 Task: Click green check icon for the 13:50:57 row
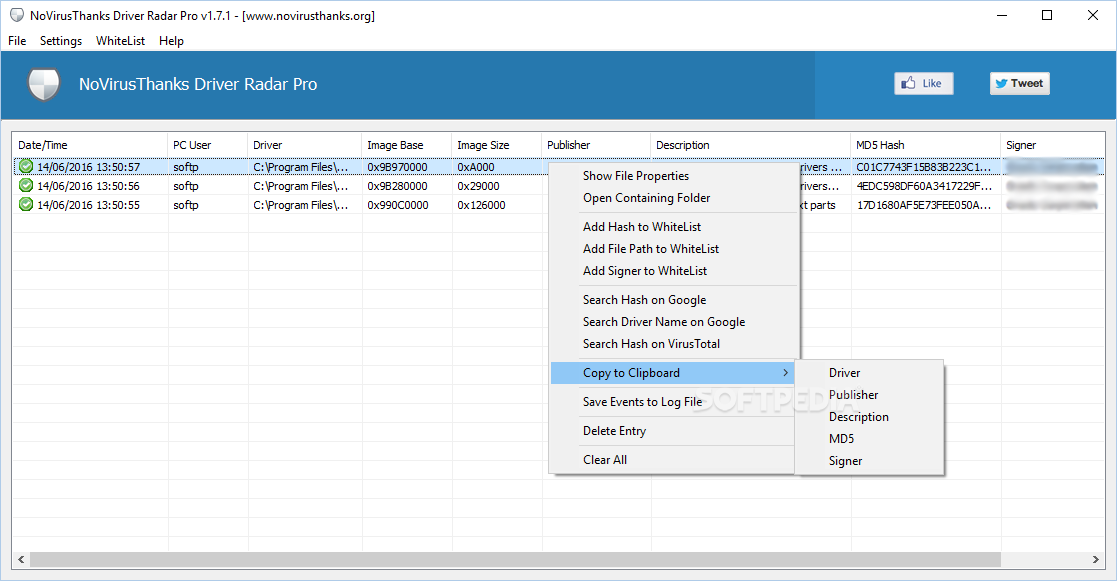pos(26,167)
